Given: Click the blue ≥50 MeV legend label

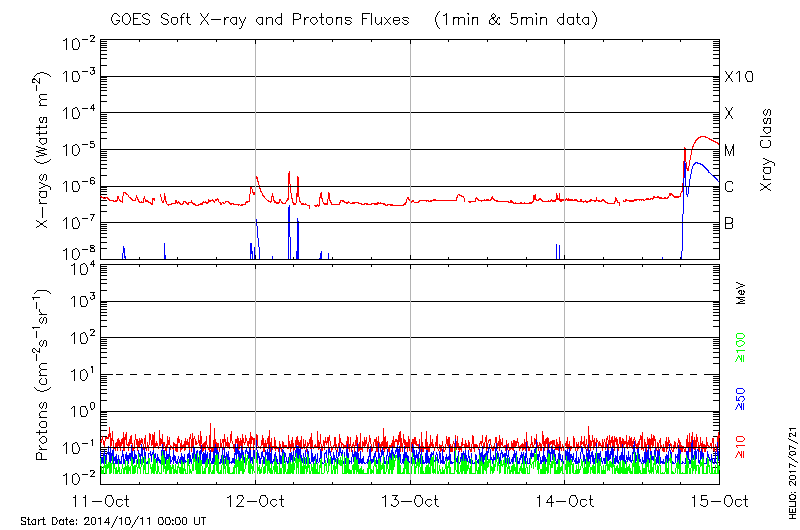Looking at the screenshot, I should pos(741,398).
